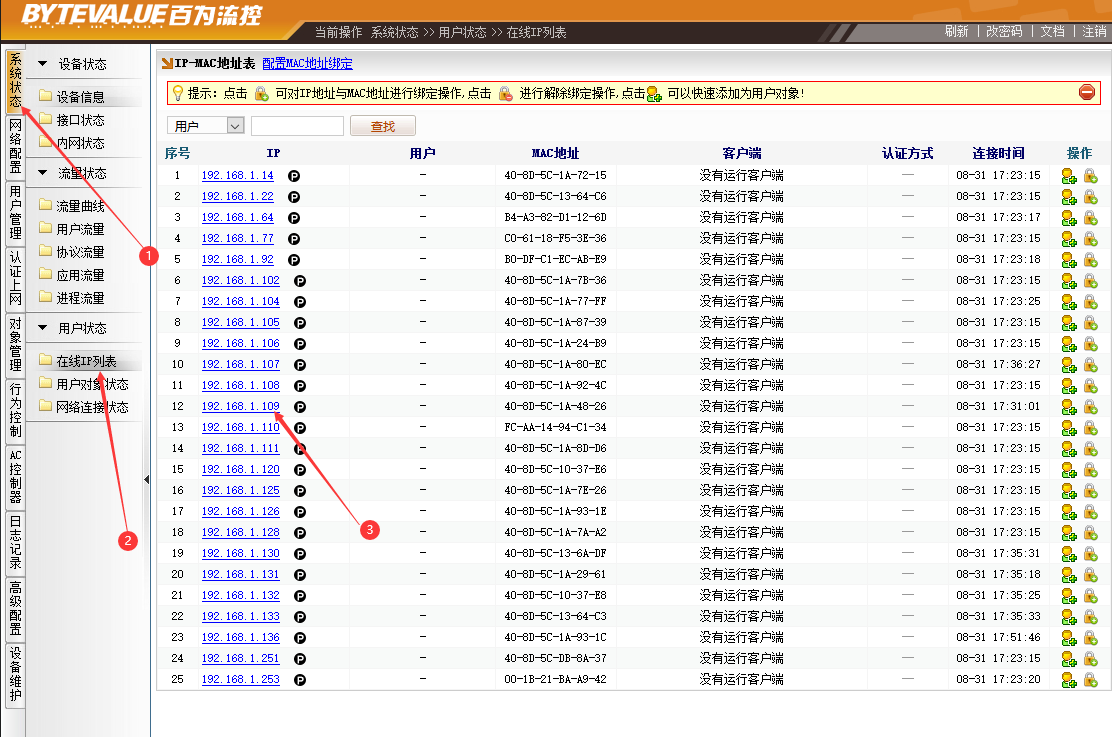Click the search text input field
Viewport: 1112px width, 737px height.
point(297,126)
